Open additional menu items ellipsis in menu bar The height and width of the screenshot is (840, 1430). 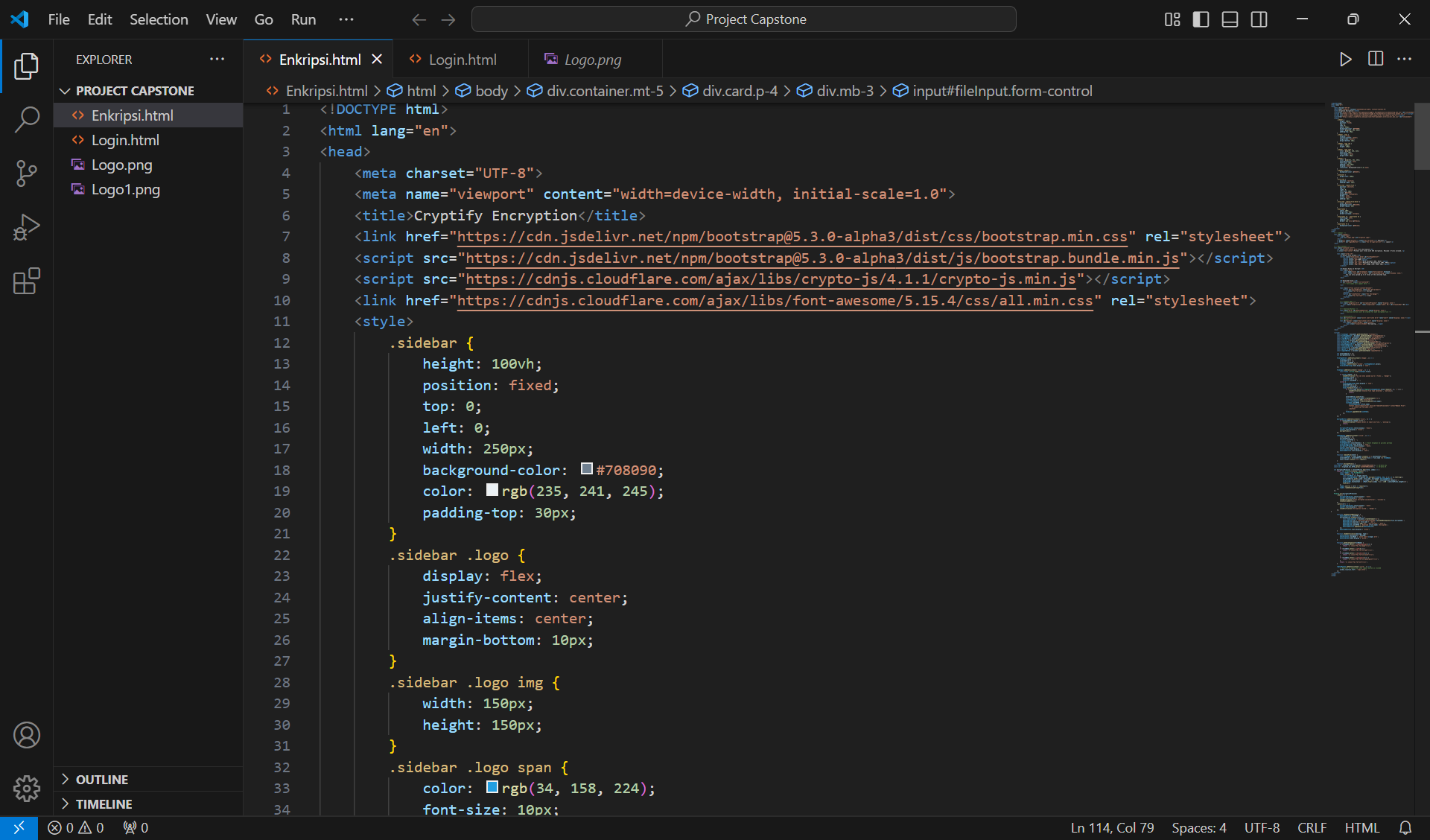[346, 19]
